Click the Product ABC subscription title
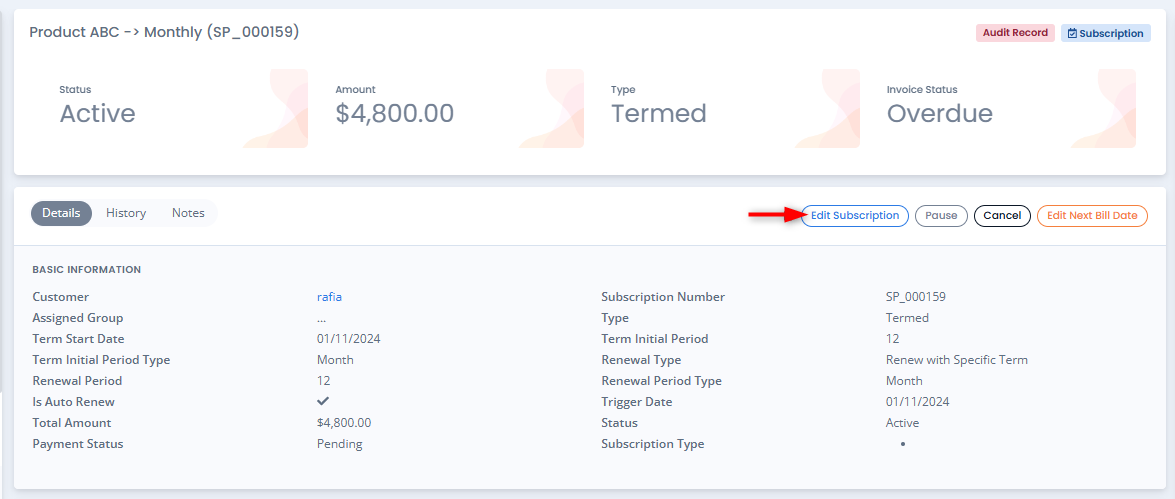Image resolution: width=1175 pixels, height=499 pixels. coord(164,32)
